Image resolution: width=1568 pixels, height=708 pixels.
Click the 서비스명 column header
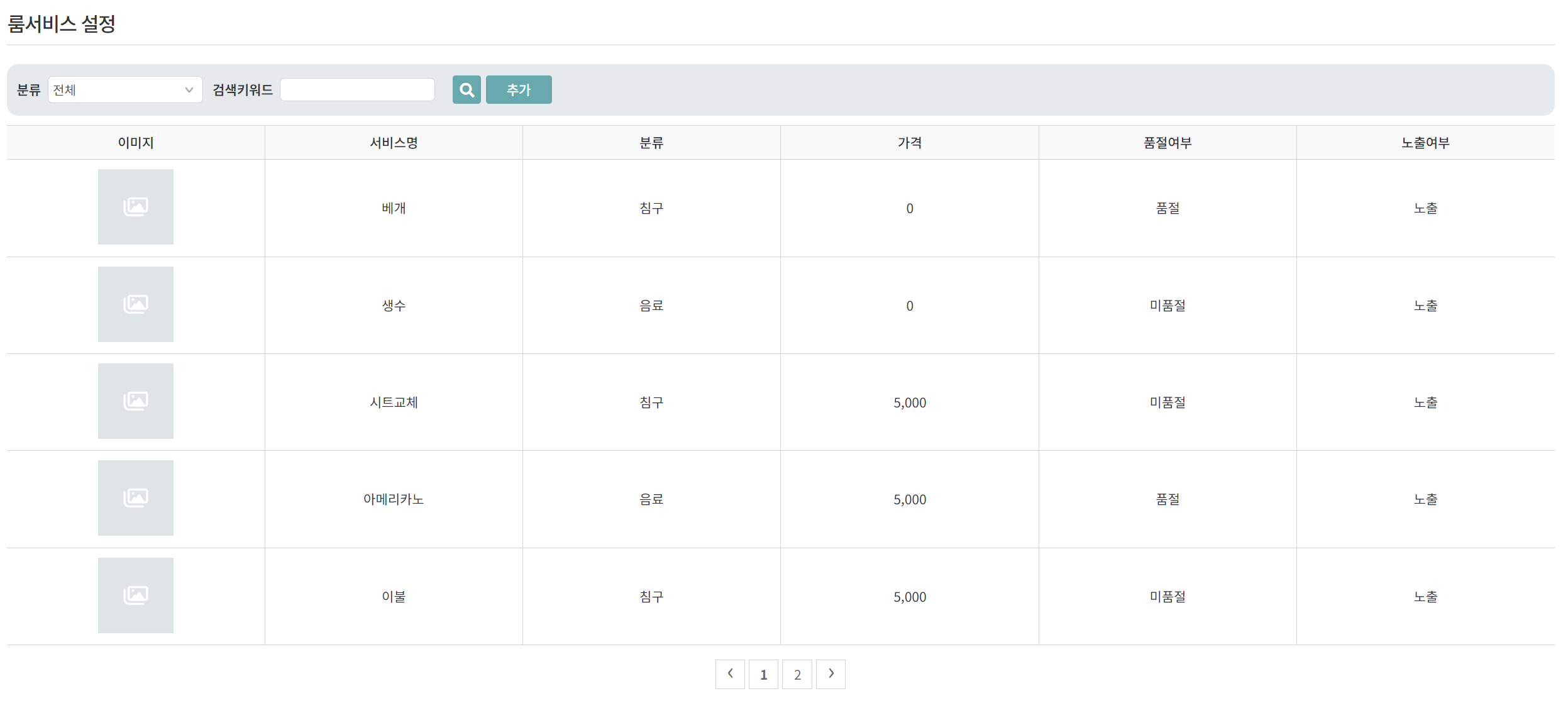[394, 143]
